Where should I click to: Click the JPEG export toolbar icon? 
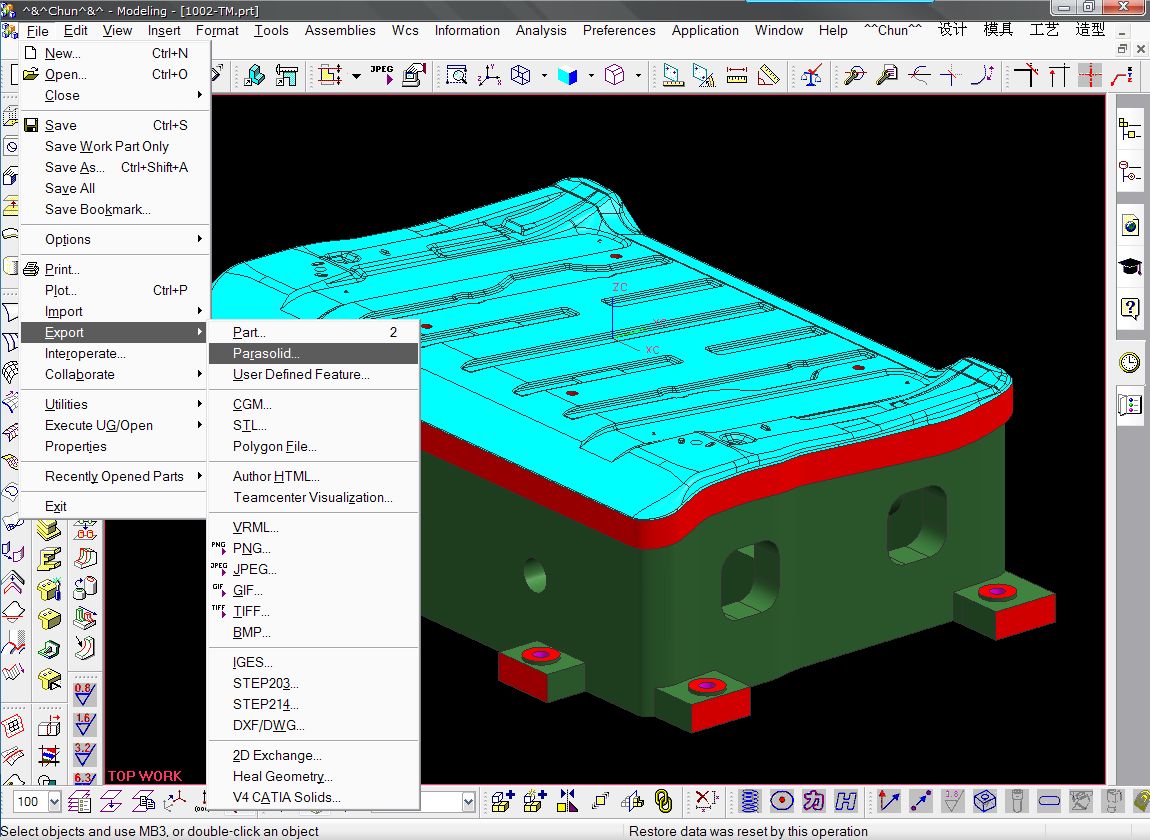(382, 75)
